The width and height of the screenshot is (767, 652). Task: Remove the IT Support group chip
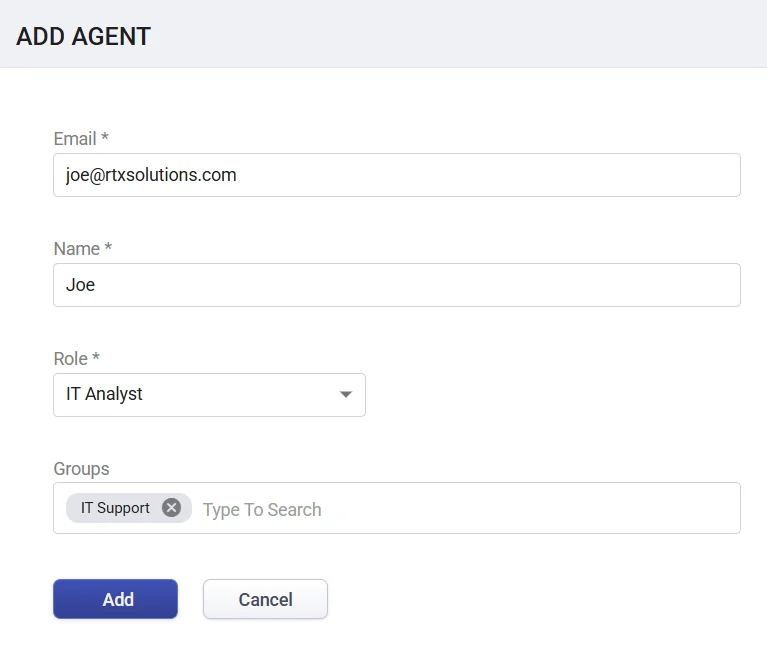point(171,508)
